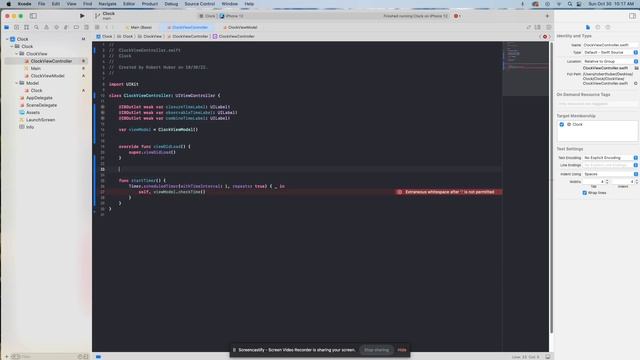640x360 pixels.
Task: Open the Line Endings dropdown
Action: point(610,165)
